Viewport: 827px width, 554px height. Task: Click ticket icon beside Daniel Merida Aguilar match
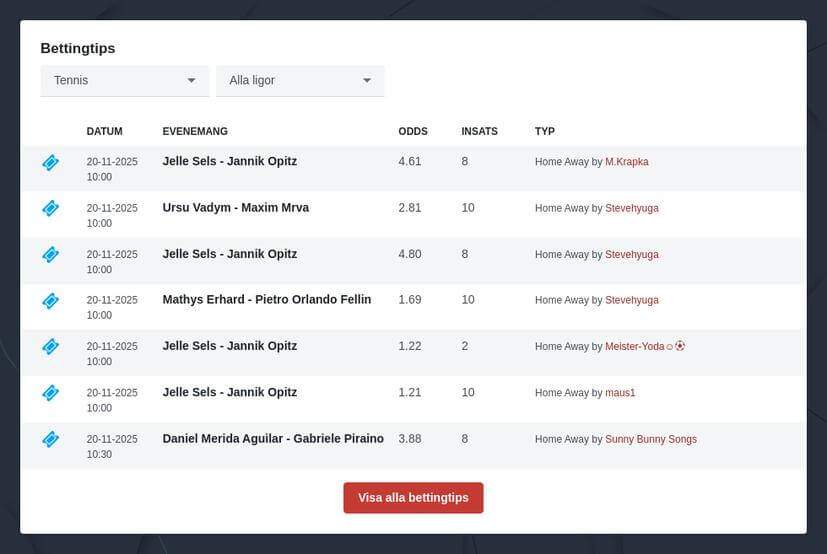click(50, 439)
